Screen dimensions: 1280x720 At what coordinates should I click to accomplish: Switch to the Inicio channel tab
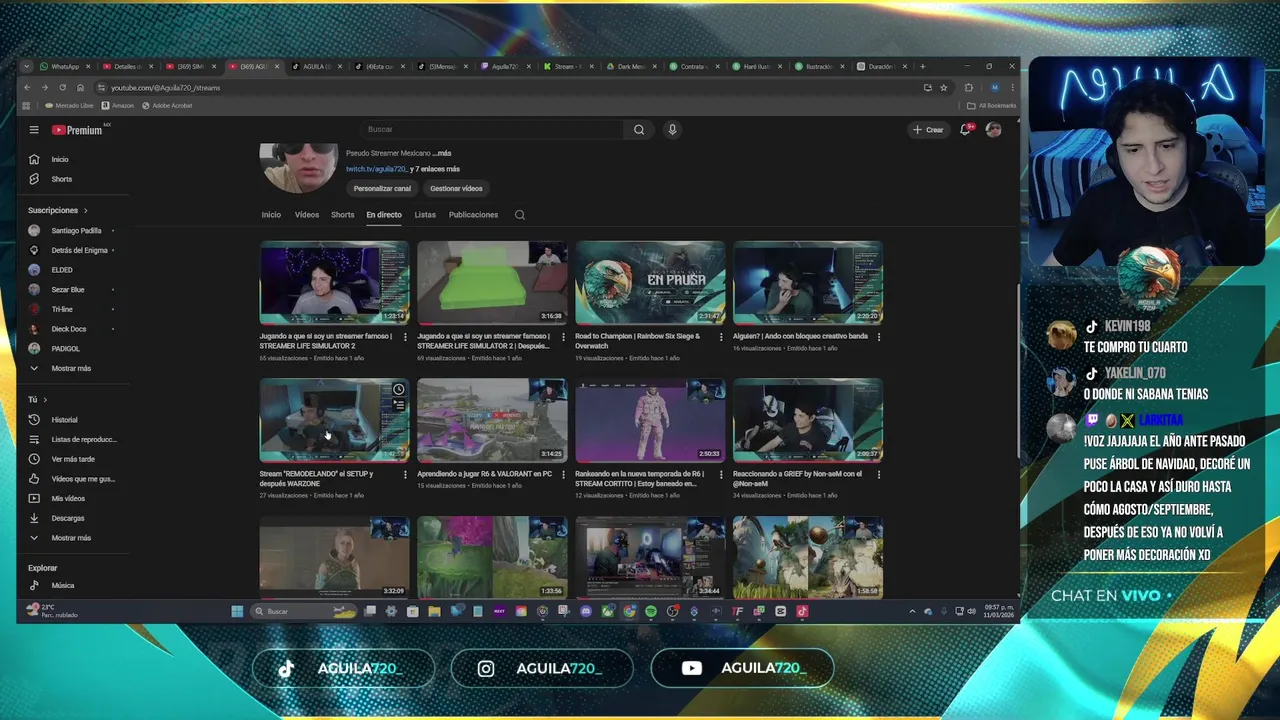[x=271, y=215]
